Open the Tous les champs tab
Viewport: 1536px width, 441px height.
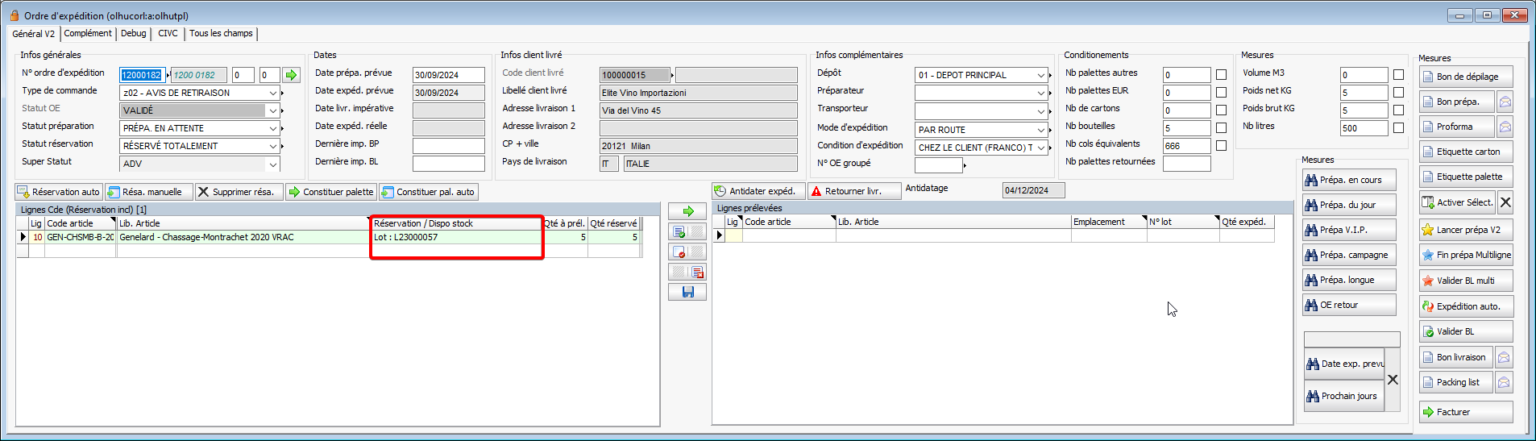(x=220, y=33)
